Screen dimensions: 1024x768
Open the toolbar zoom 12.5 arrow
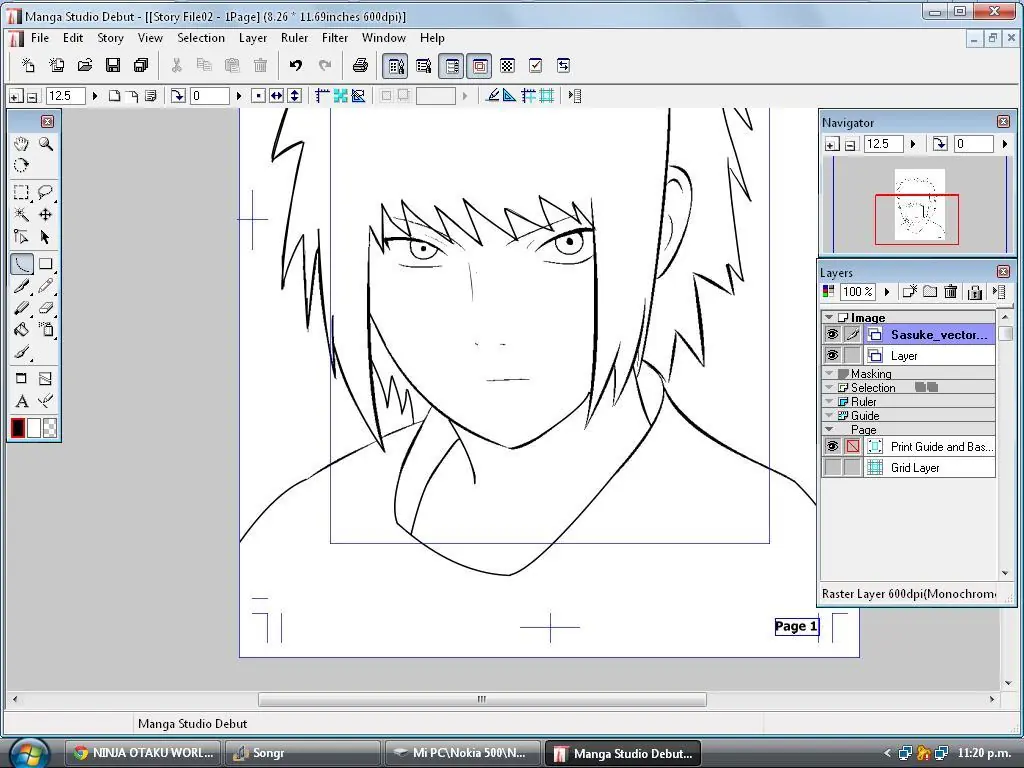95,96
